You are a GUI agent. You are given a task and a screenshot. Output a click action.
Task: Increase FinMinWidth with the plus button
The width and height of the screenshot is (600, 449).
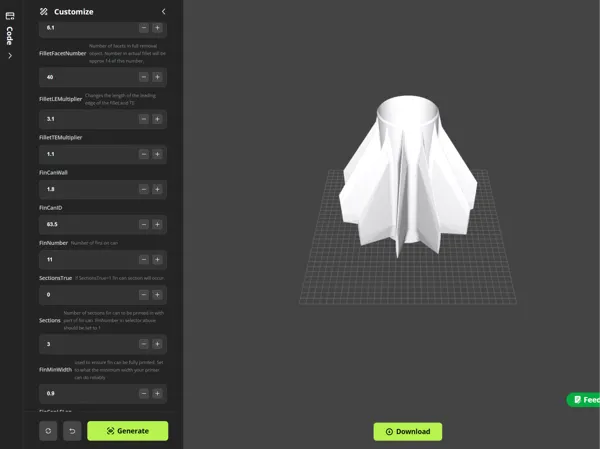pos(157,393)
